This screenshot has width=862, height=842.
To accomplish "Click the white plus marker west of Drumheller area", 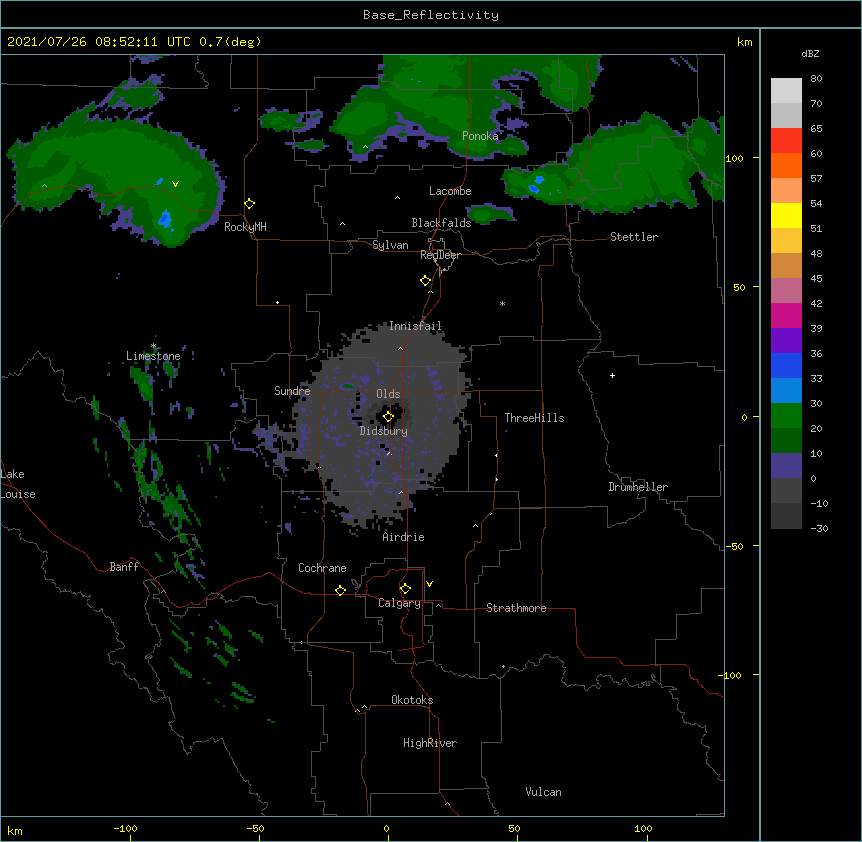I will tap(612, 375).
